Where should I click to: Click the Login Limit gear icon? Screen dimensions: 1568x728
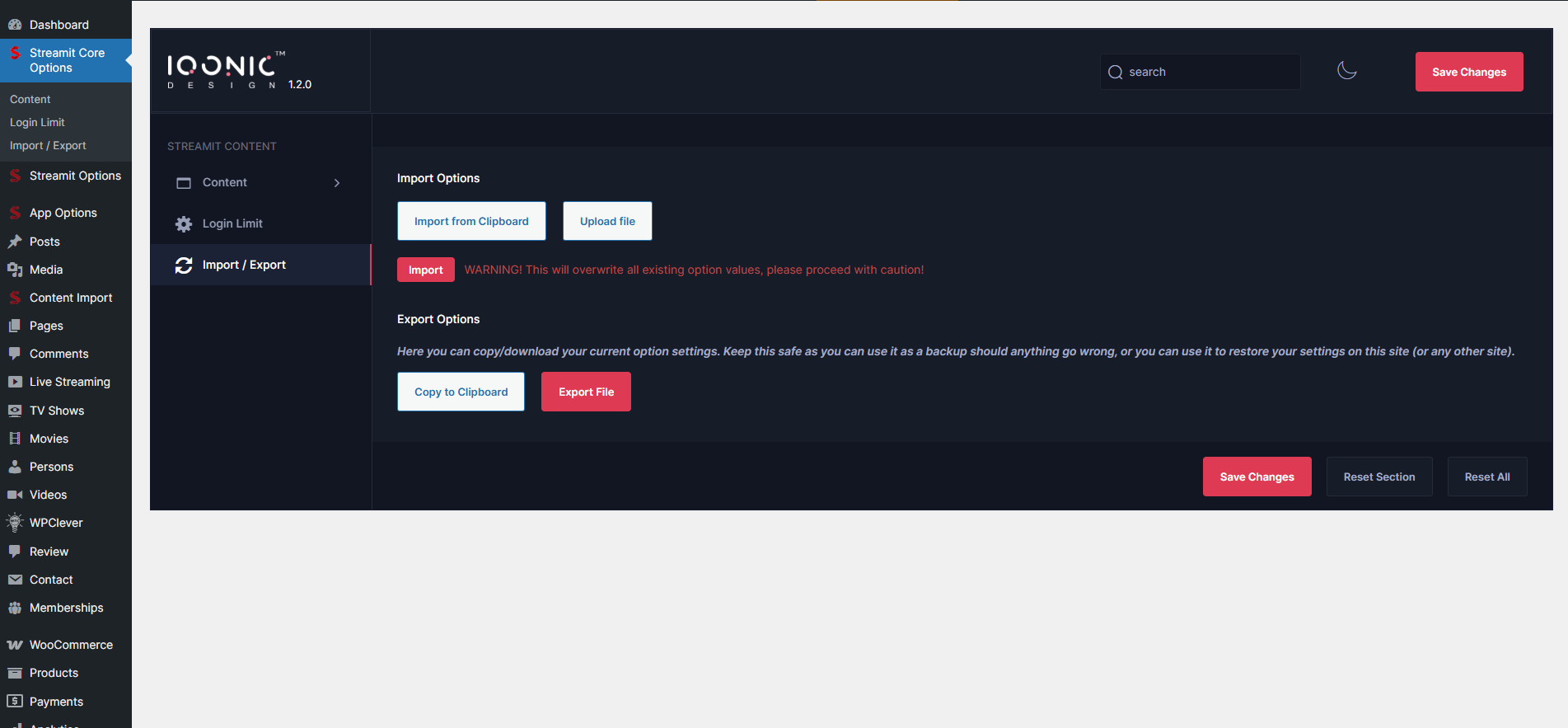click(184, 223)
